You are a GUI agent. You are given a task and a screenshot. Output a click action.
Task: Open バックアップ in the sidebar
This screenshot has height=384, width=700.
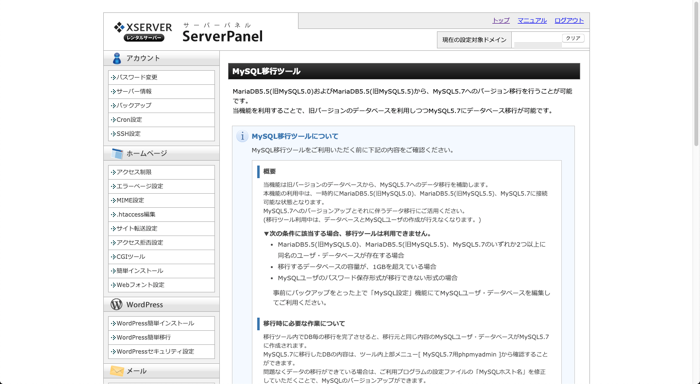pos(161,105)
